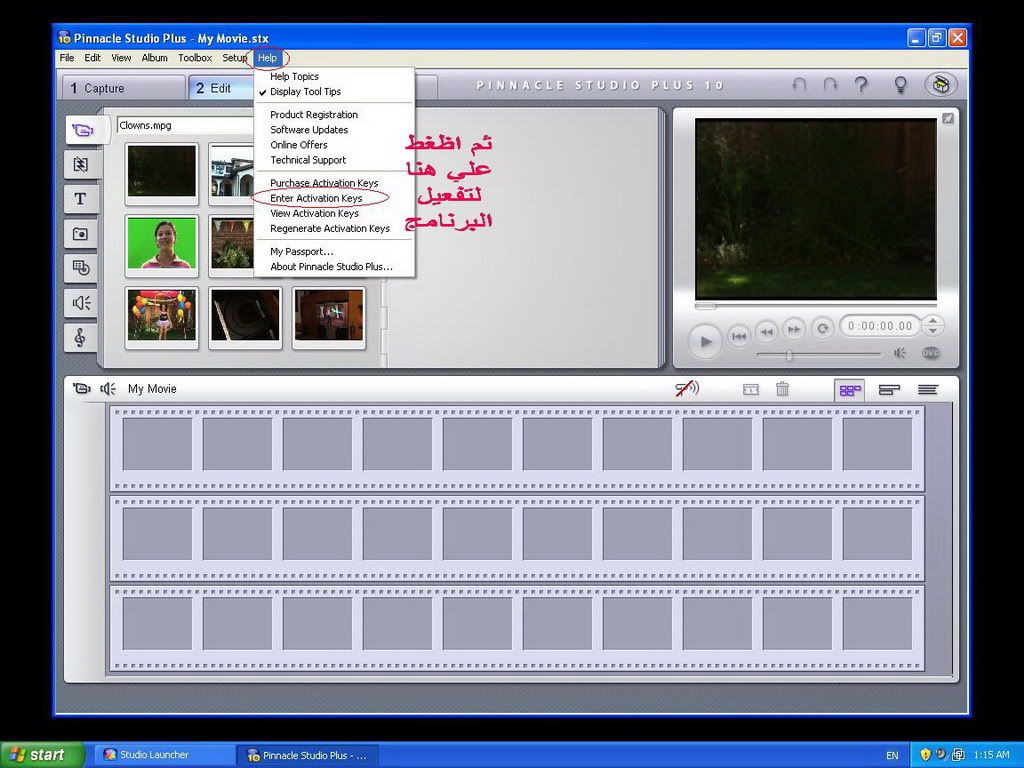Click the split clip razor icon
1024x768 pixels.
(751, 390)
